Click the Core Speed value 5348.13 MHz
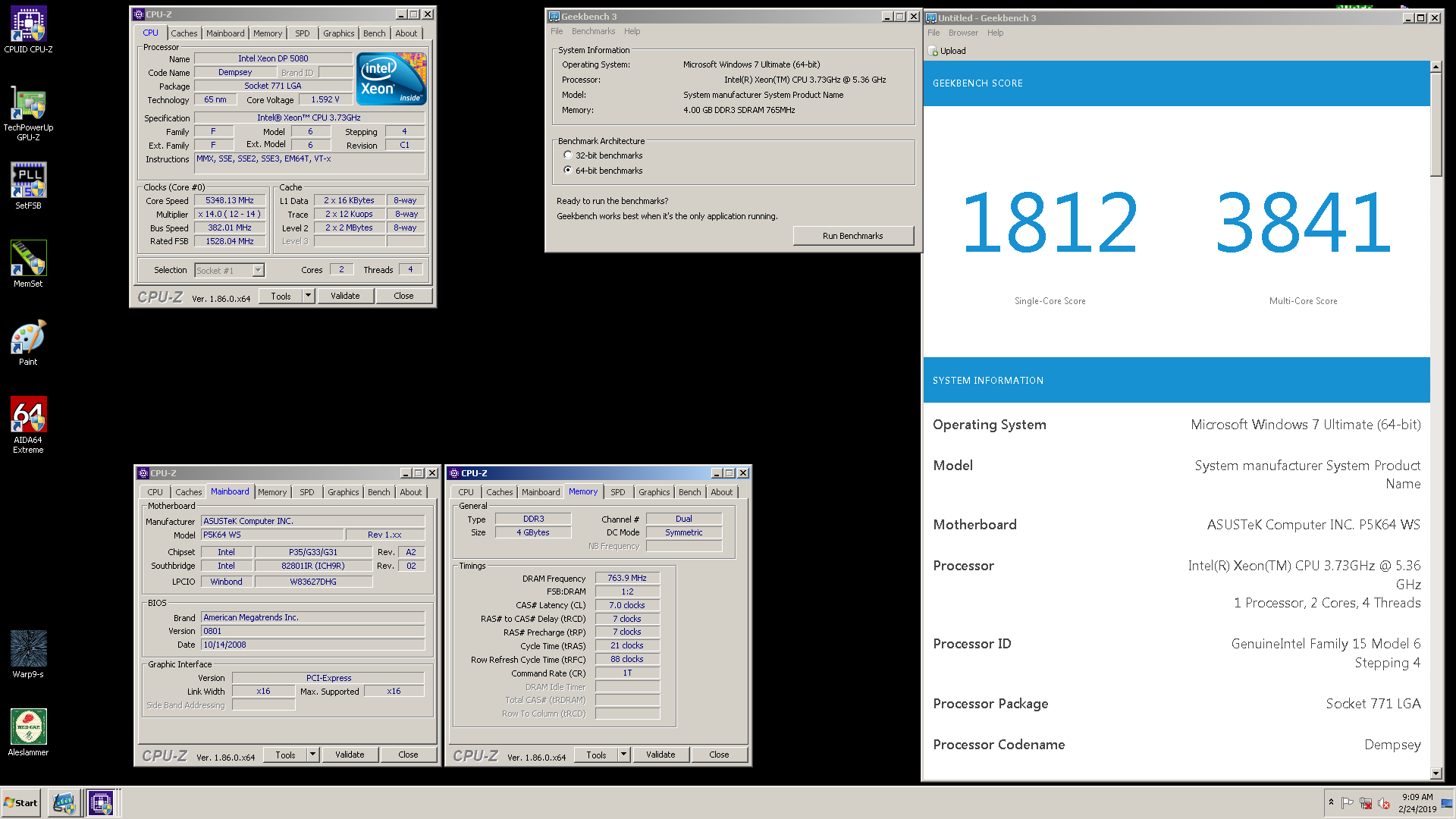The height and width of the screenshot is (819, 1456). pyautogui.click(x=230, y=201)
